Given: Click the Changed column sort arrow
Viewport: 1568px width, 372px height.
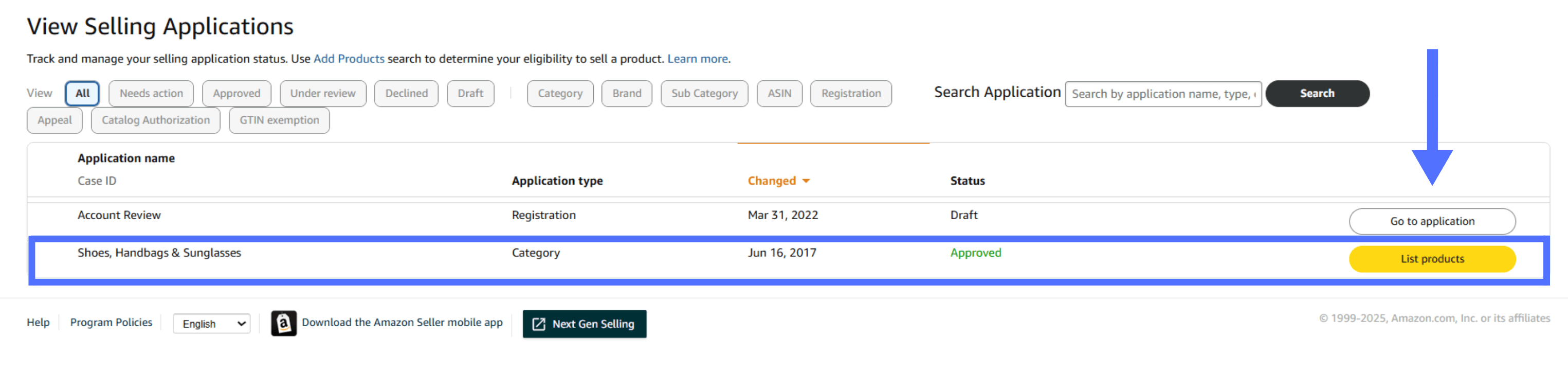Looking at the screenshot, I should (x=806, y=182).
